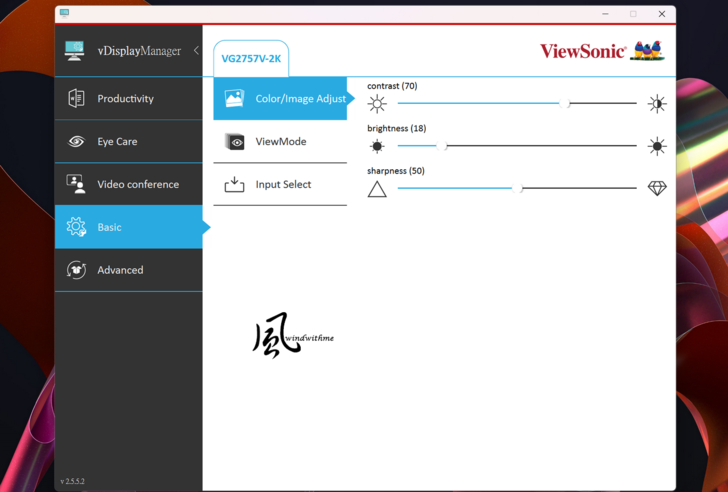The width and height of the screenshot is (728, 492).
Task: Click the sharpness slider handle
Action: pos(518,188)
